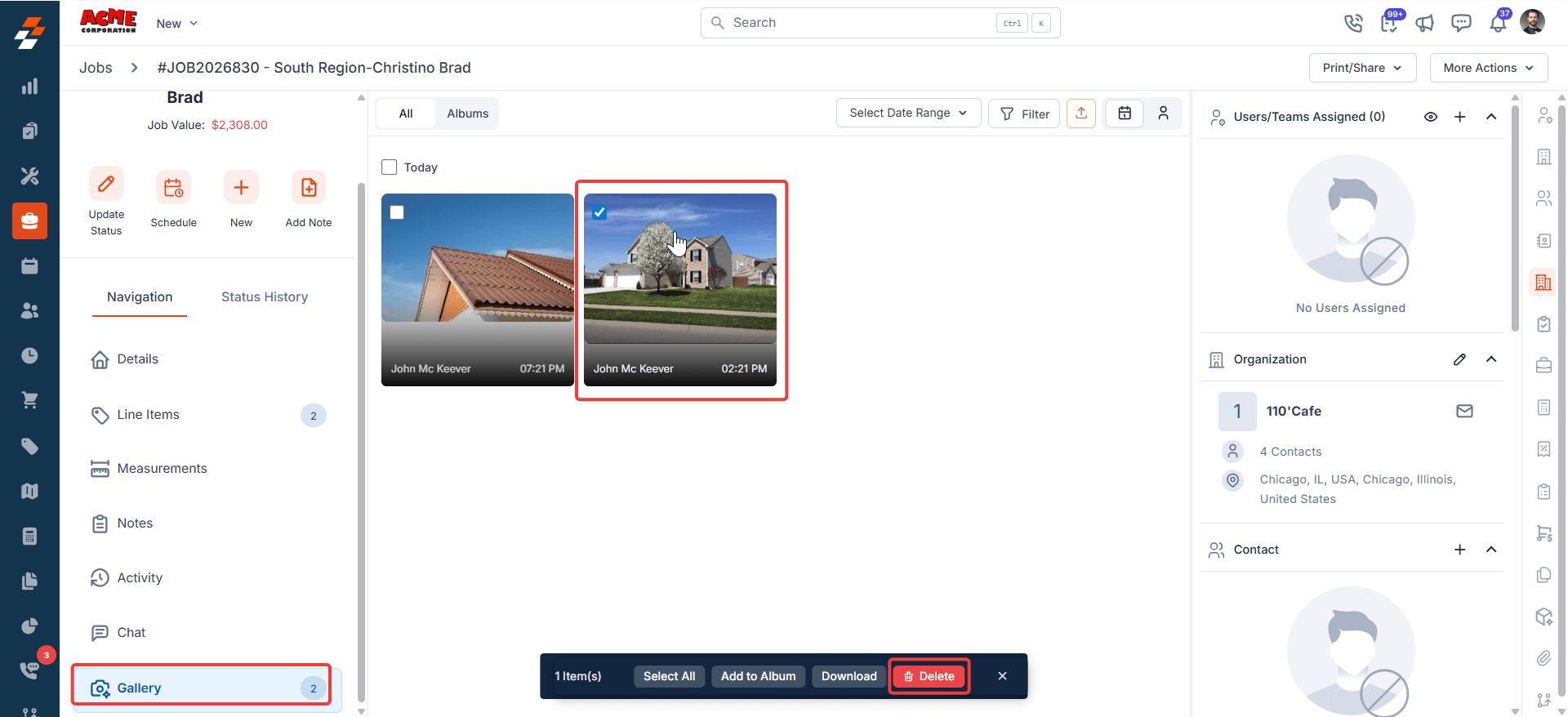Open the Print/Share dropdown
The image size is (1568, 717).
[1362, 68]
